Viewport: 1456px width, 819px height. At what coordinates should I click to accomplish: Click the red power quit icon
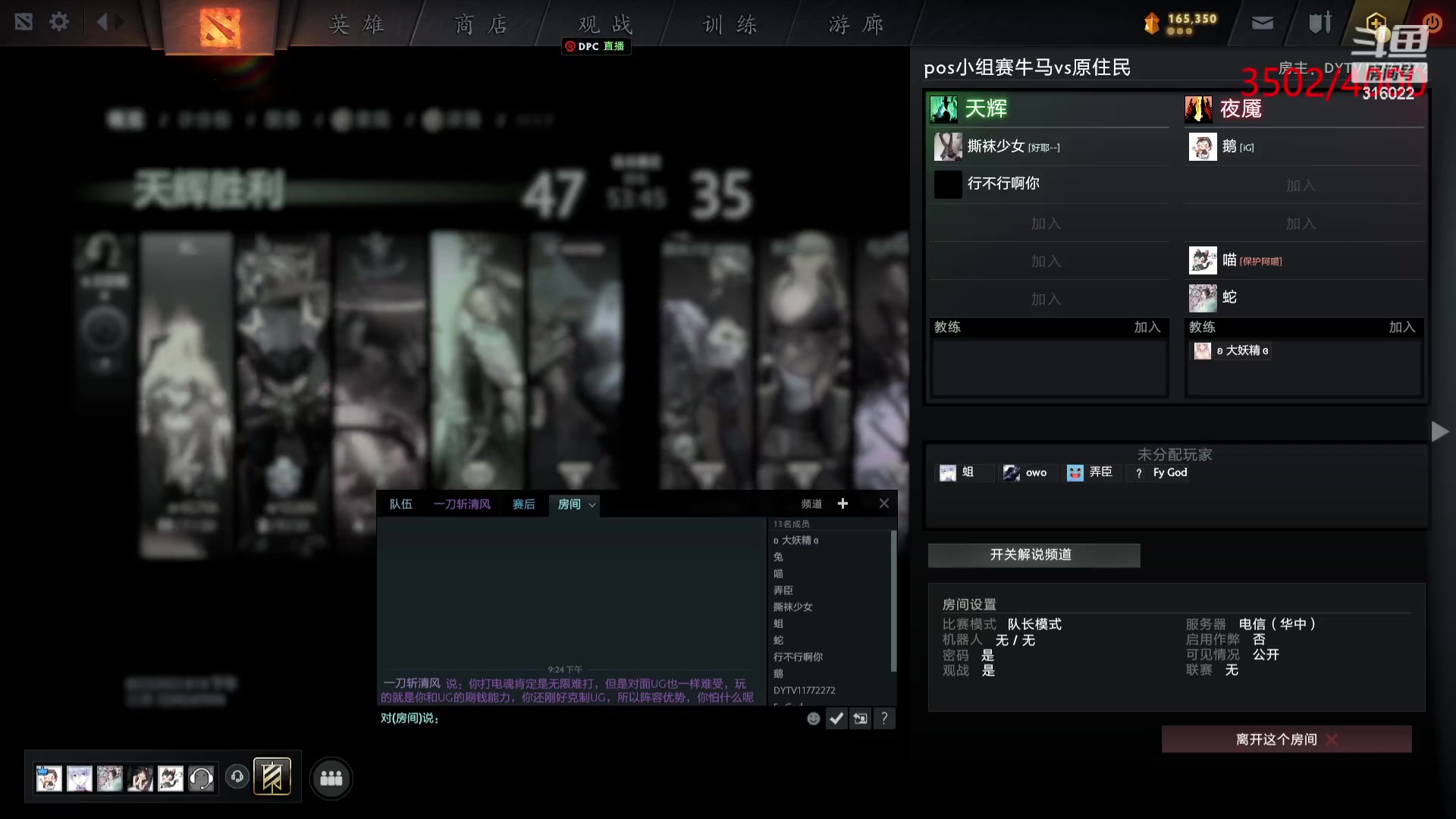[x=1432, y=22]
